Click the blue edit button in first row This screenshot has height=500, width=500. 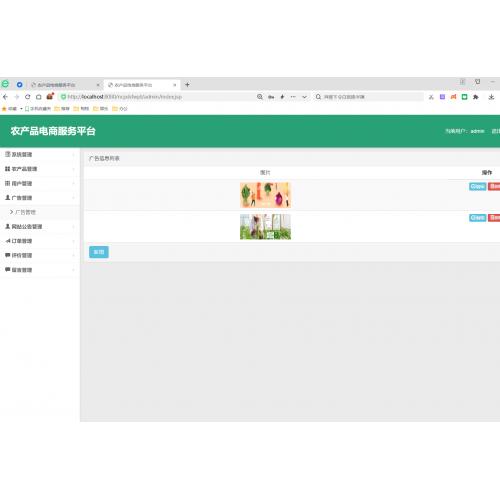pyautogui.click(x=477, y=187)
